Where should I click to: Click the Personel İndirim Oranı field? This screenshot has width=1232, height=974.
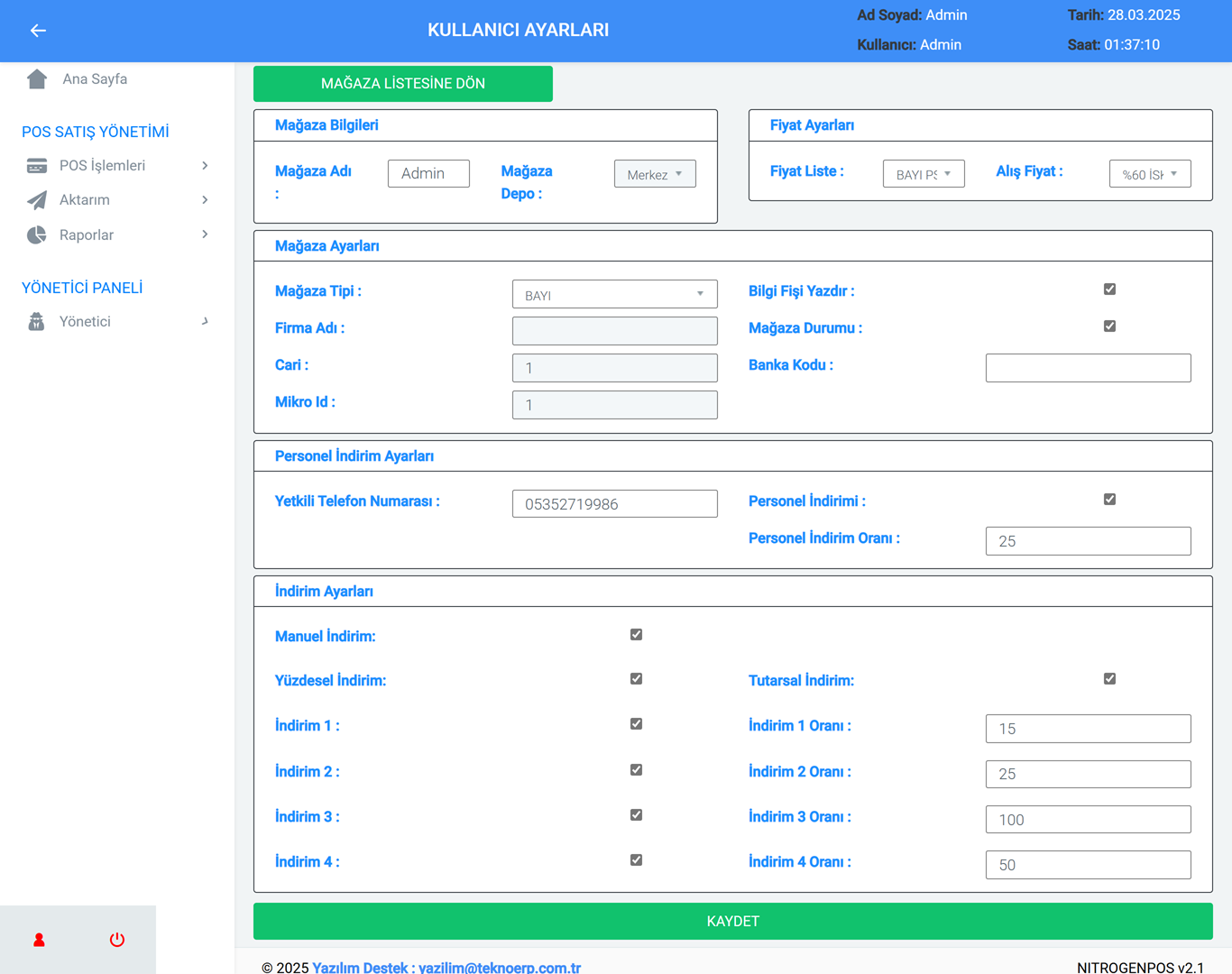tap(1089, 541)
